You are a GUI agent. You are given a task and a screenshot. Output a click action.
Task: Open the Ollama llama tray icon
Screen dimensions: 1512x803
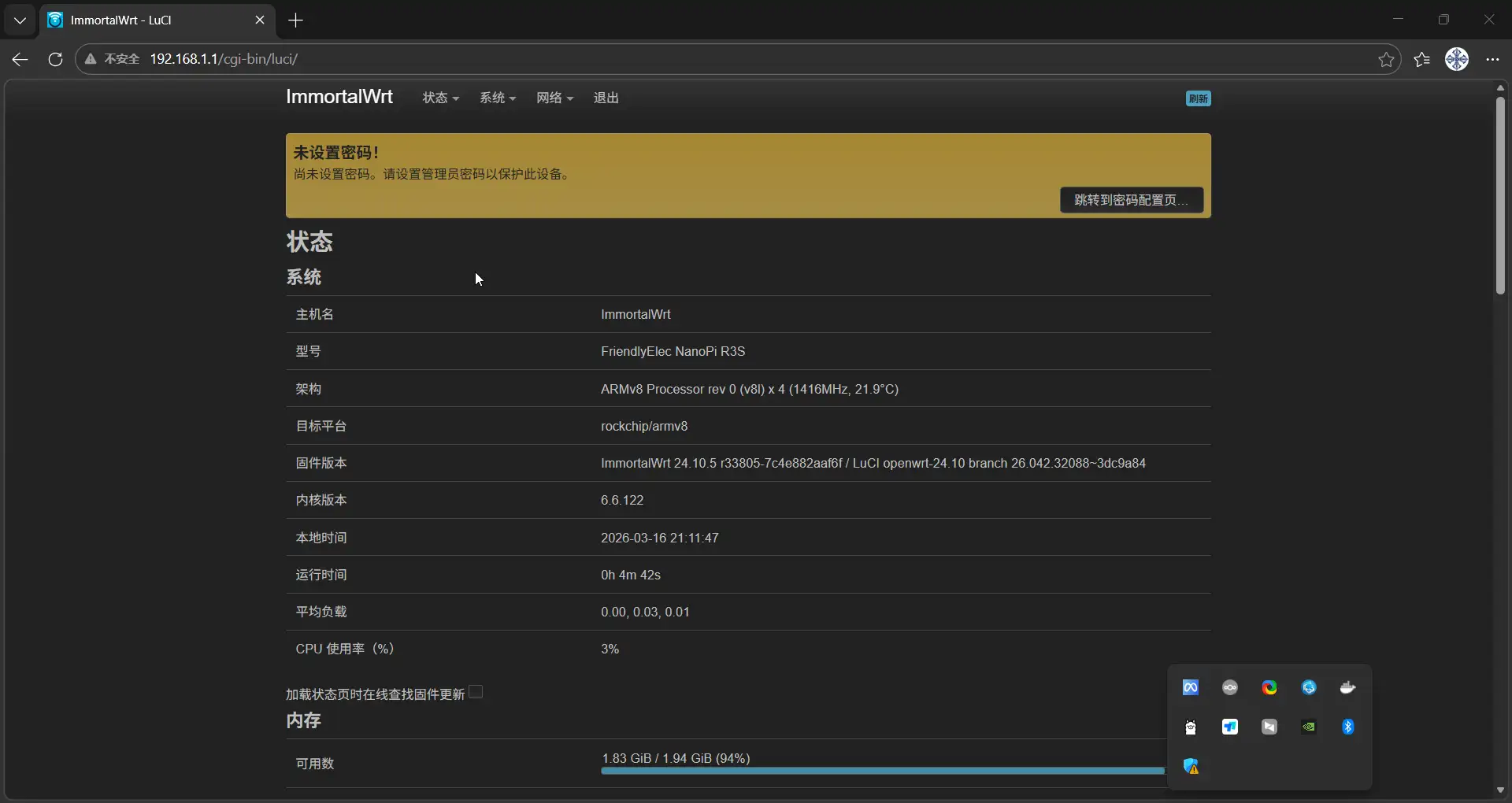(1191, 727)
